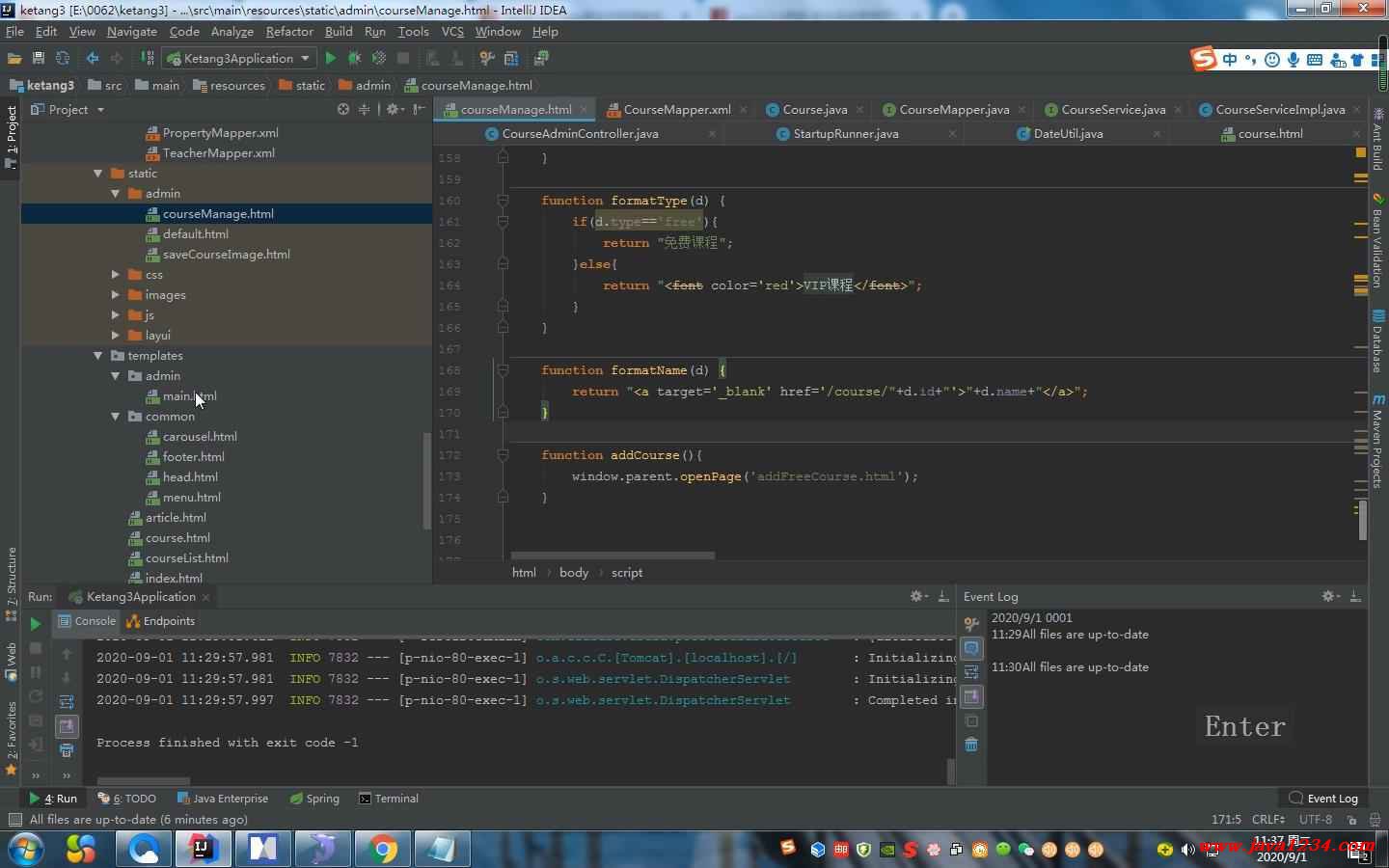1389x868 pixels.
Task: Open the Refactor menu
Action: (x=289, y=32)
